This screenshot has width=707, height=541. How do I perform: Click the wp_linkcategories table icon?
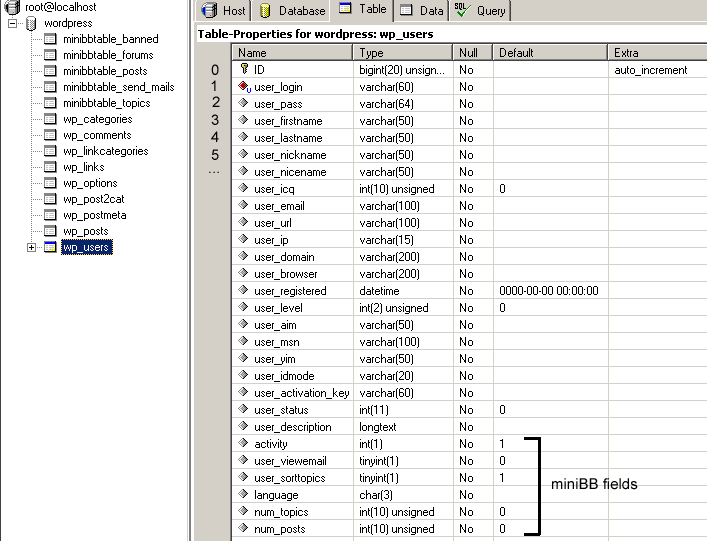[x=50, y=151]
